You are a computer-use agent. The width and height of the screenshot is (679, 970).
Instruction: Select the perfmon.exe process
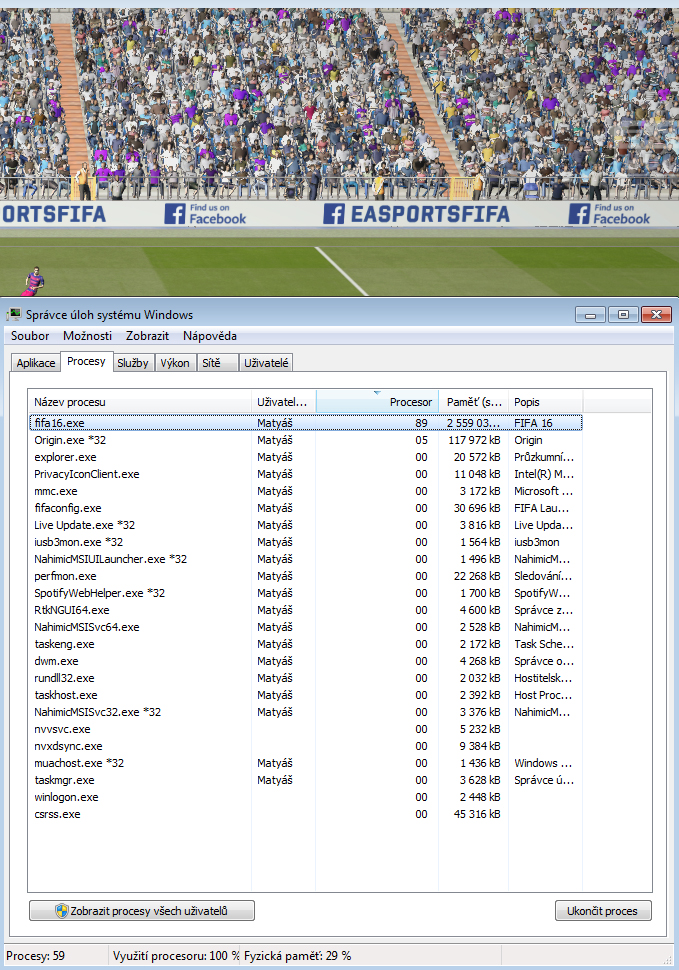click(x=305, y=577)
